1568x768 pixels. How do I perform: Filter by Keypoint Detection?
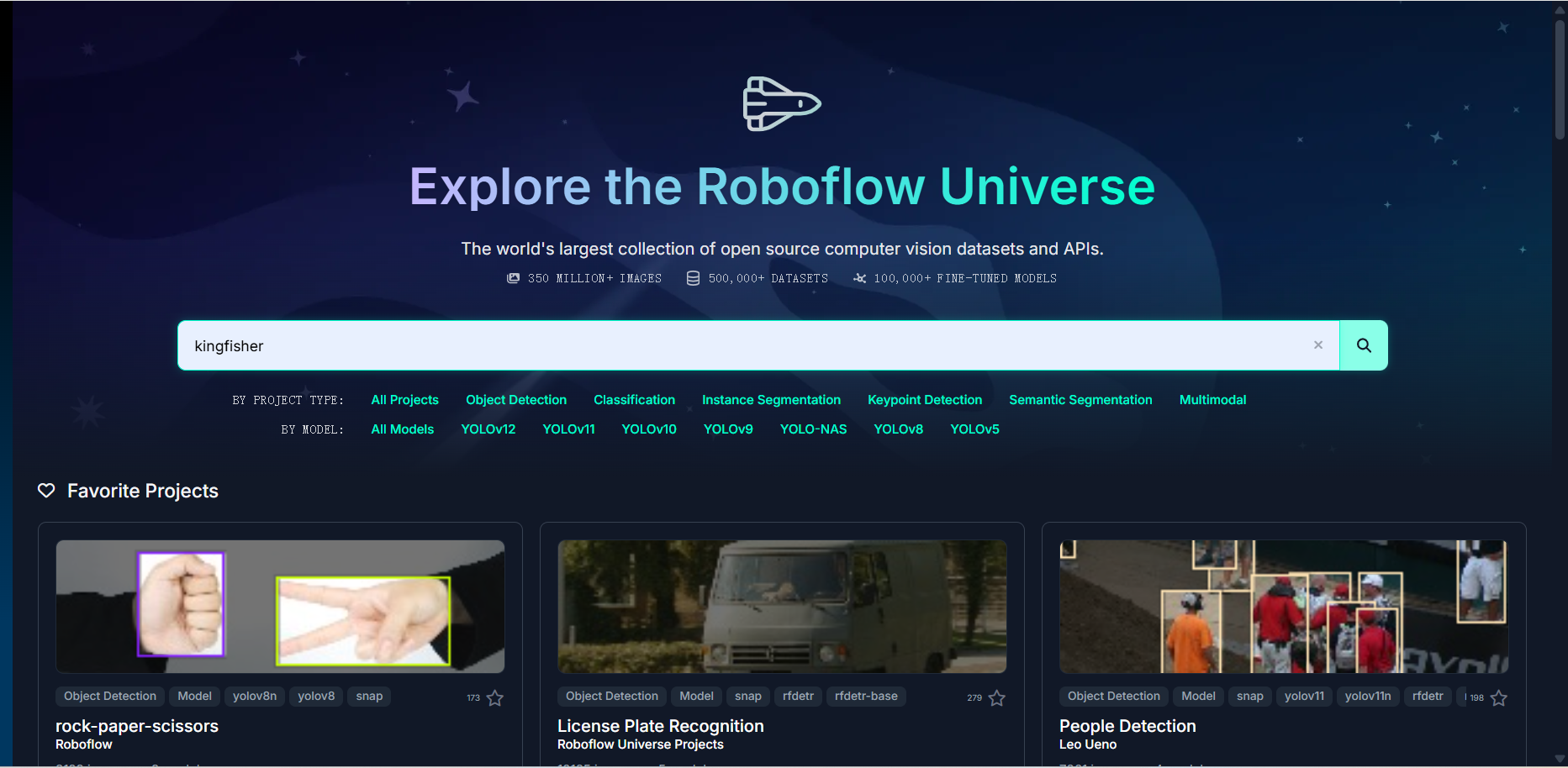point(925,400)
